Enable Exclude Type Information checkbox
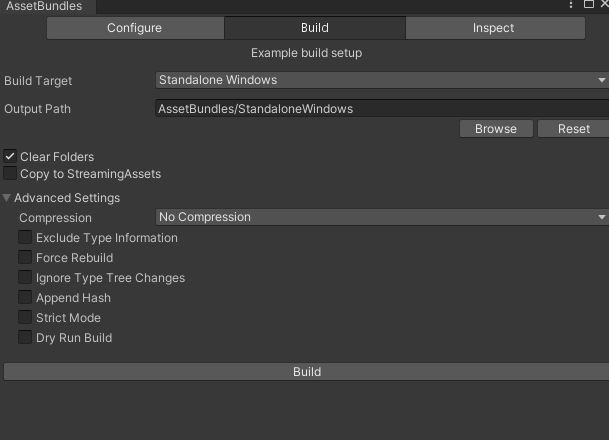Viewport: 609px width, 440px height. coord(25,238)
